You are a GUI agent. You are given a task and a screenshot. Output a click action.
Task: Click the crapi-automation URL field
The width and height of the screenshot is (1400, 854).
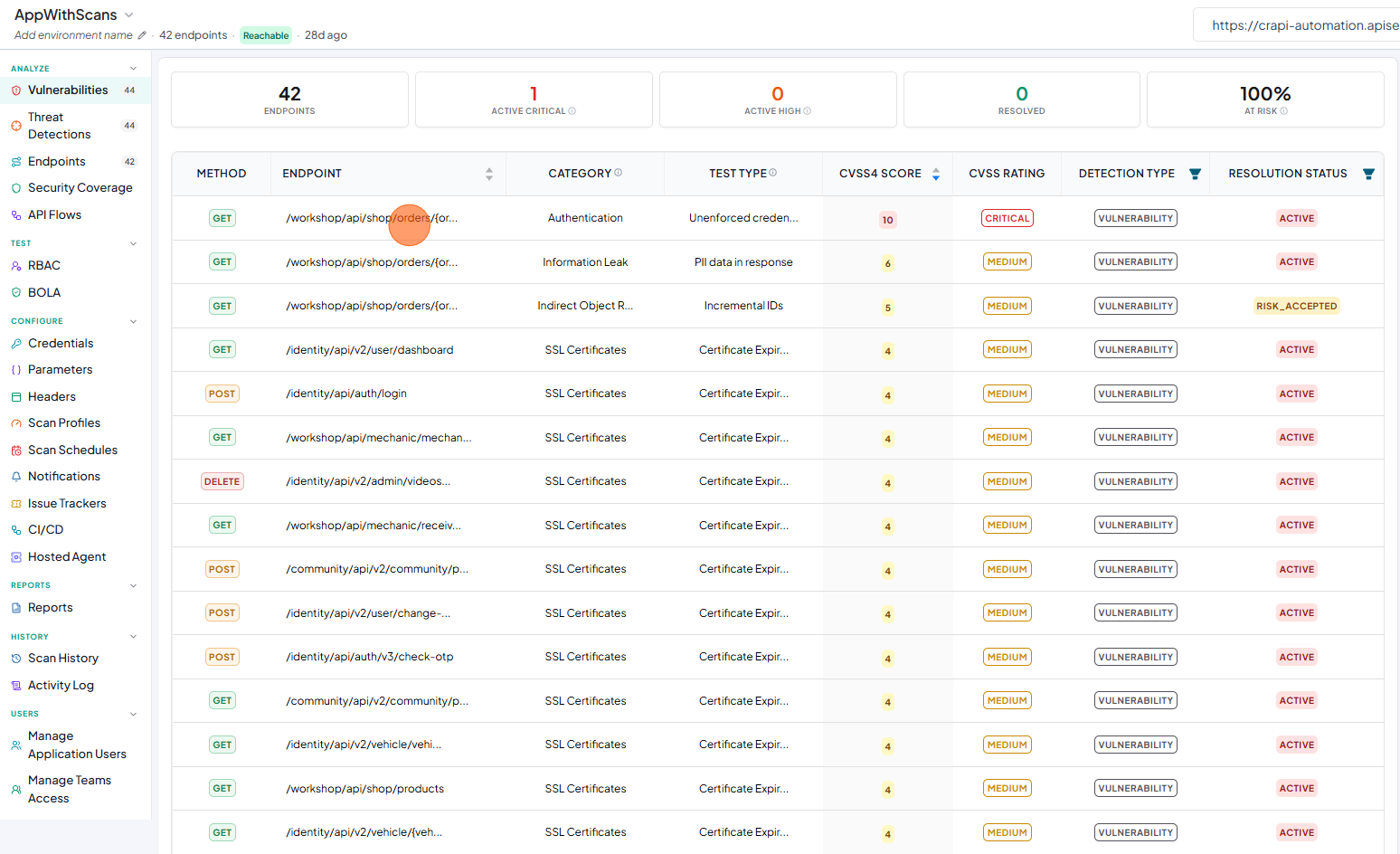(1297, 25)
